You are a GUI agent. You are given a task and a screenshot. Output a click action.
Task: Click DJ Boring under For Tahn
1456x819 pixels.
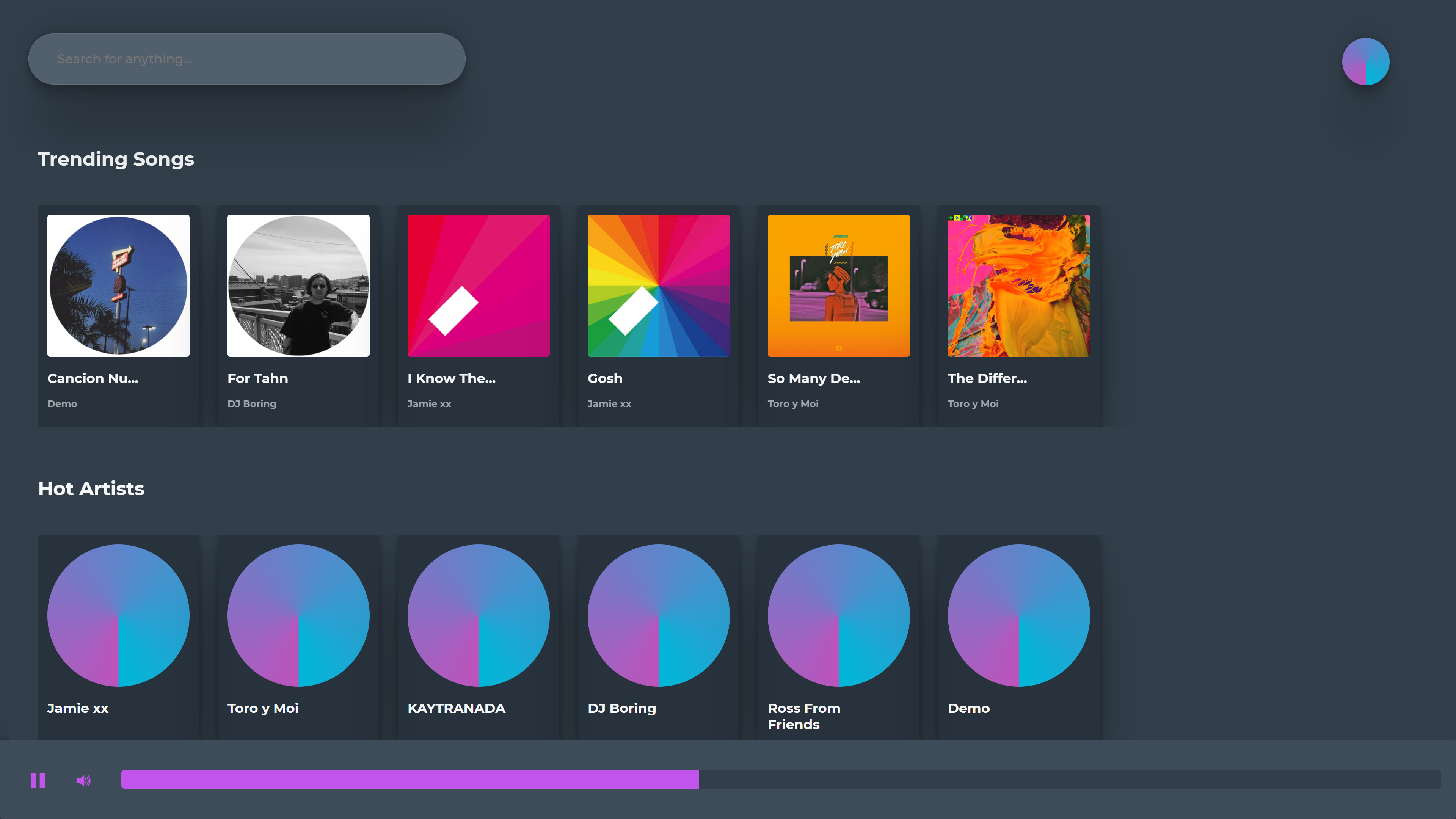(x=251, y=403)
